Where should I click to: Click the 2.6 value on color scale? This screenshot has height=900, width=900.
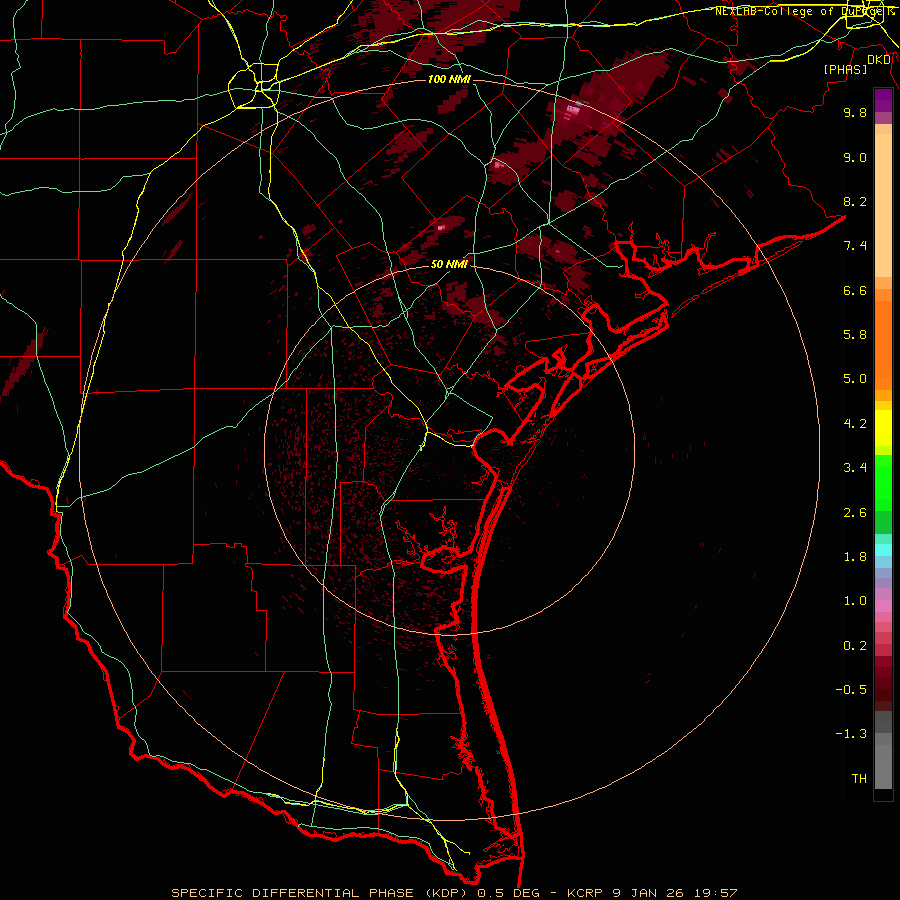tap(855, 513)
